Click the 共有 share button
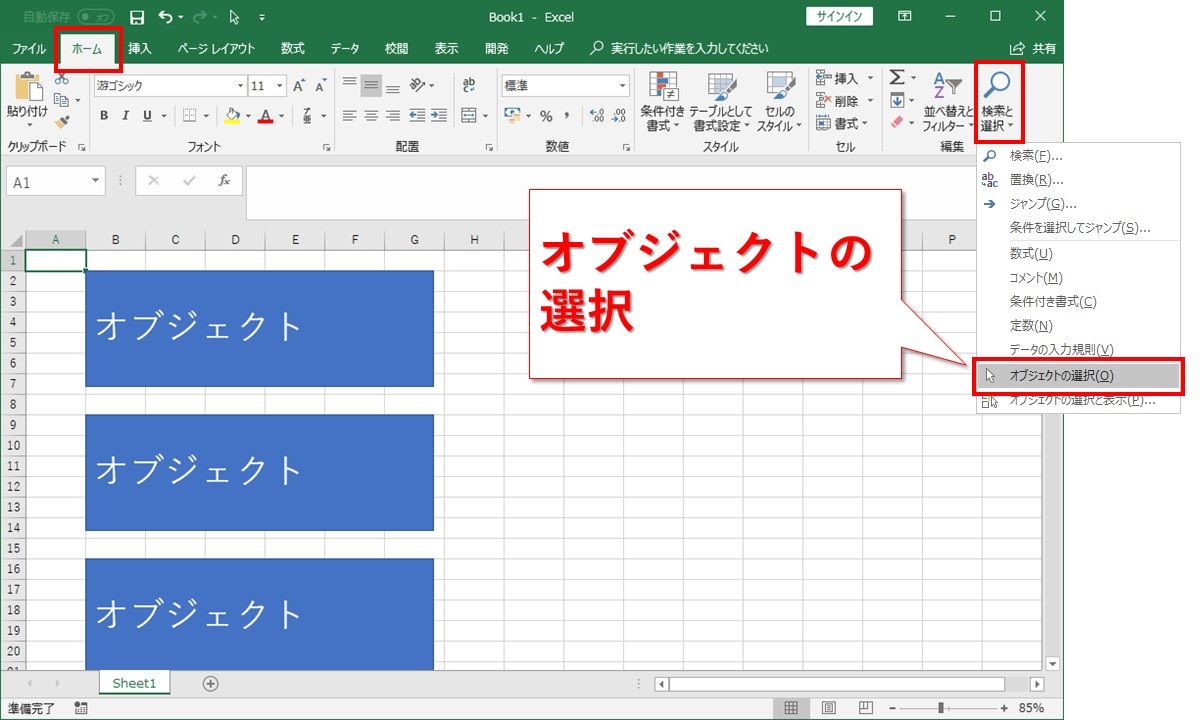This screenshot has height=720, width=1200. pos(1033,48)
